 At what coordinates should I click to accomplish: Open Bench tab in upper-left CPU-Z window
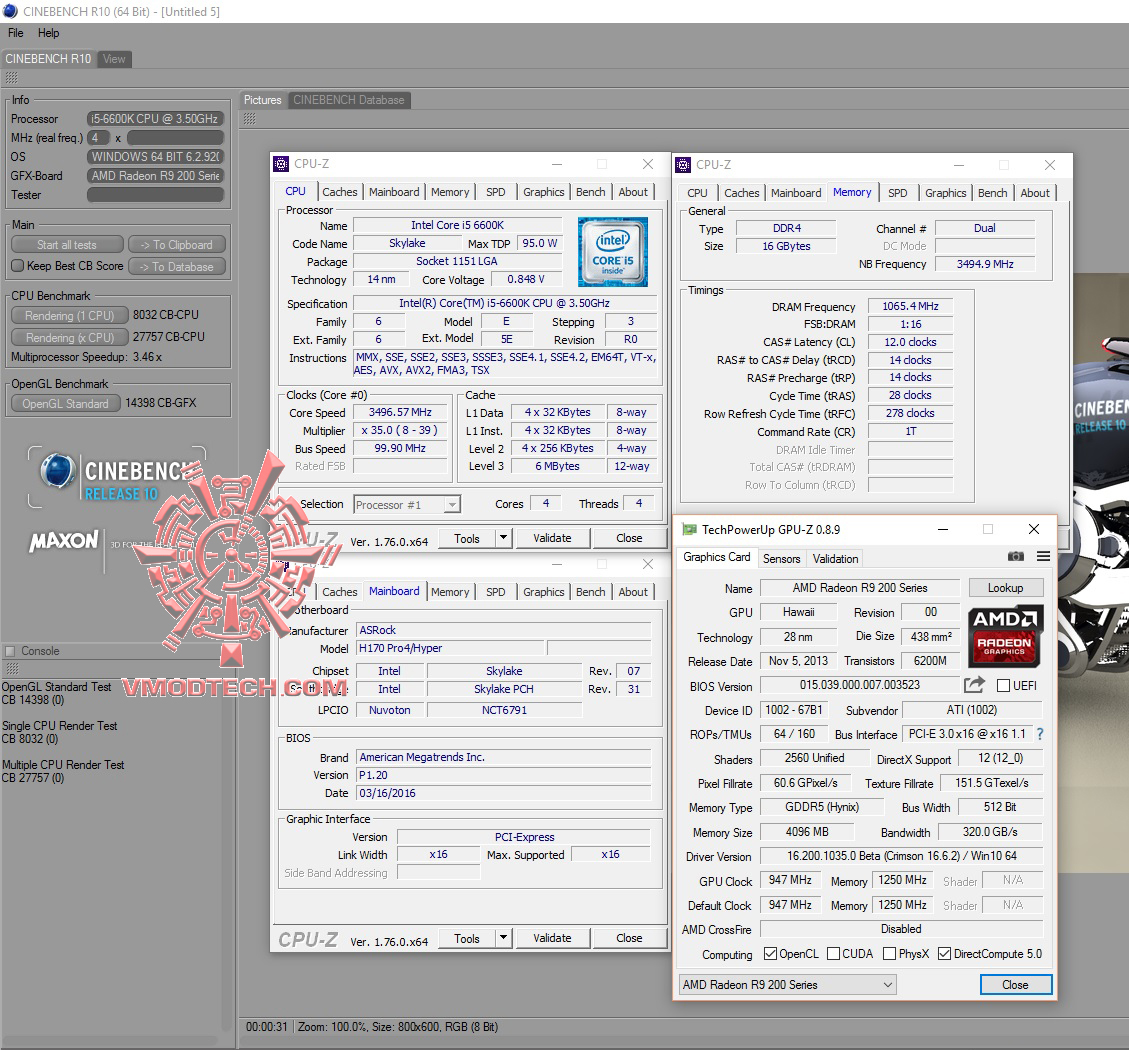tap(590, 192)
